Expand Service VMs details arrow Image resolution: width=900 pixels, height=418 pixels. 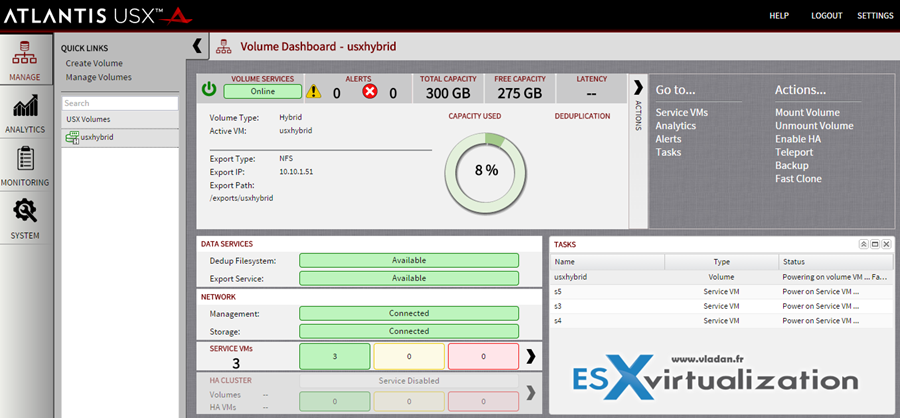(531, 356)
